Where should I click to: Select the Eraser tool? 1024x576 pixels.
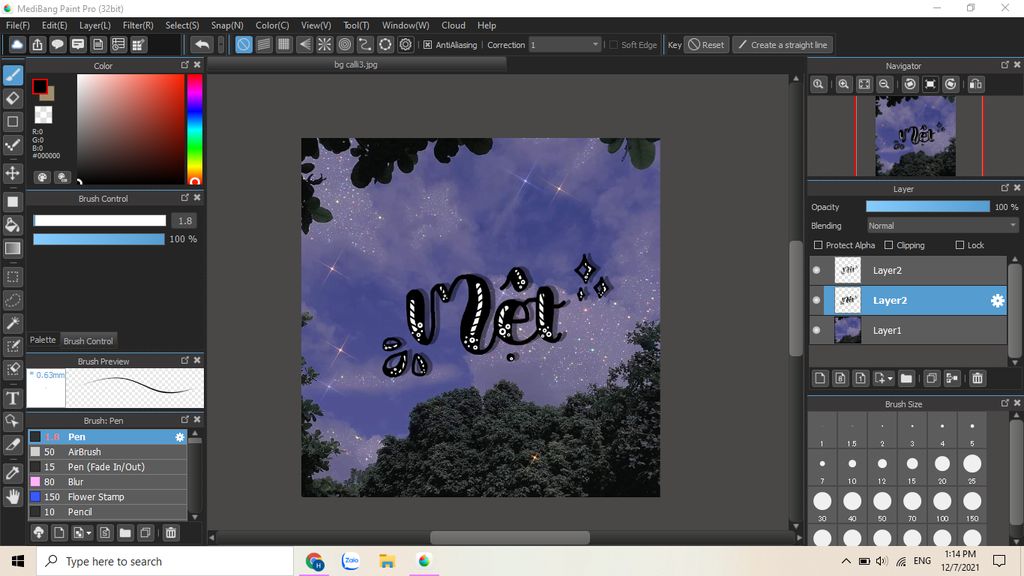click(12, 99)
